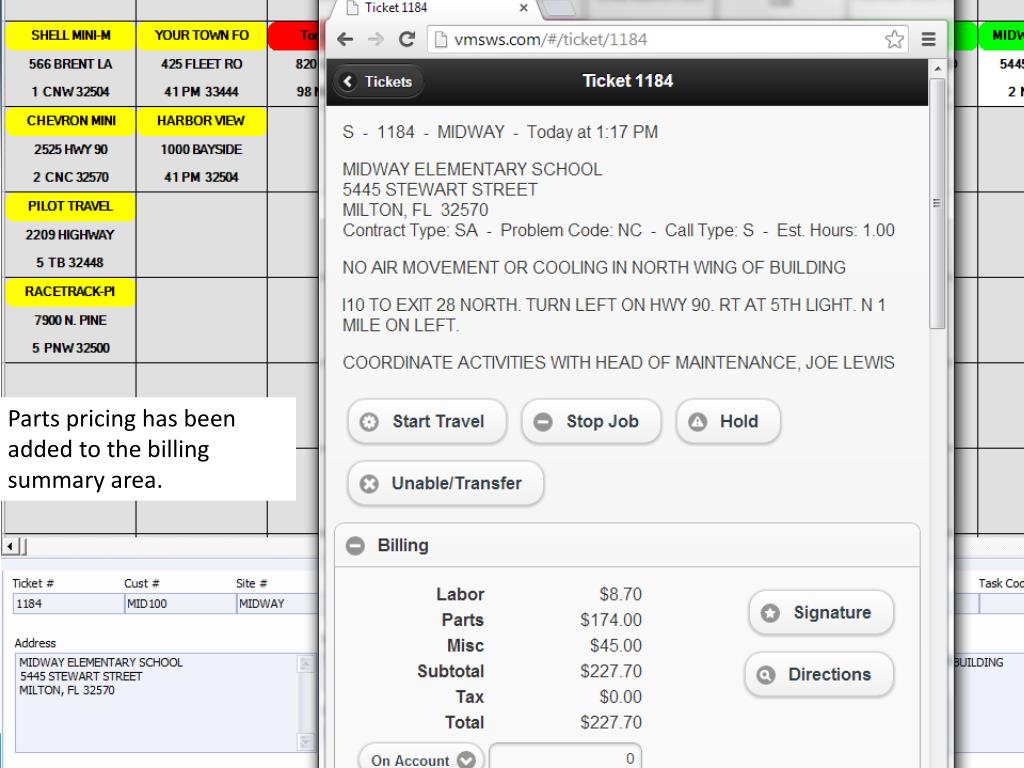Open Directions for the ticket
This screenshot has width=1024, height=768.
point(819,674)
